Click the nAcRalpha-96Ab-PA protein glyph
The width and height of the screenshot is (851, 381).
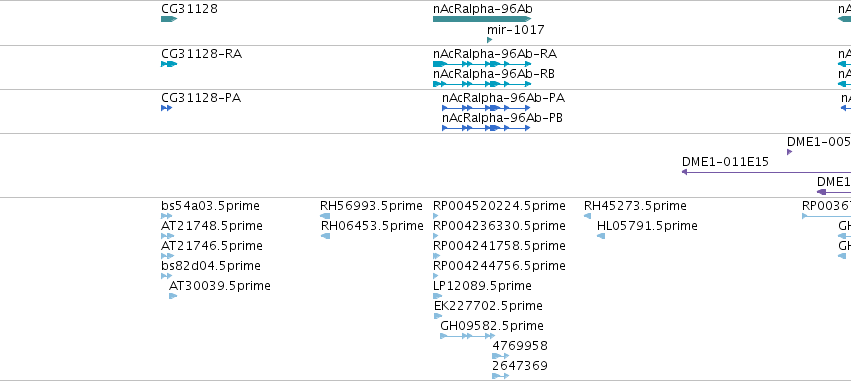pos(486,108)
